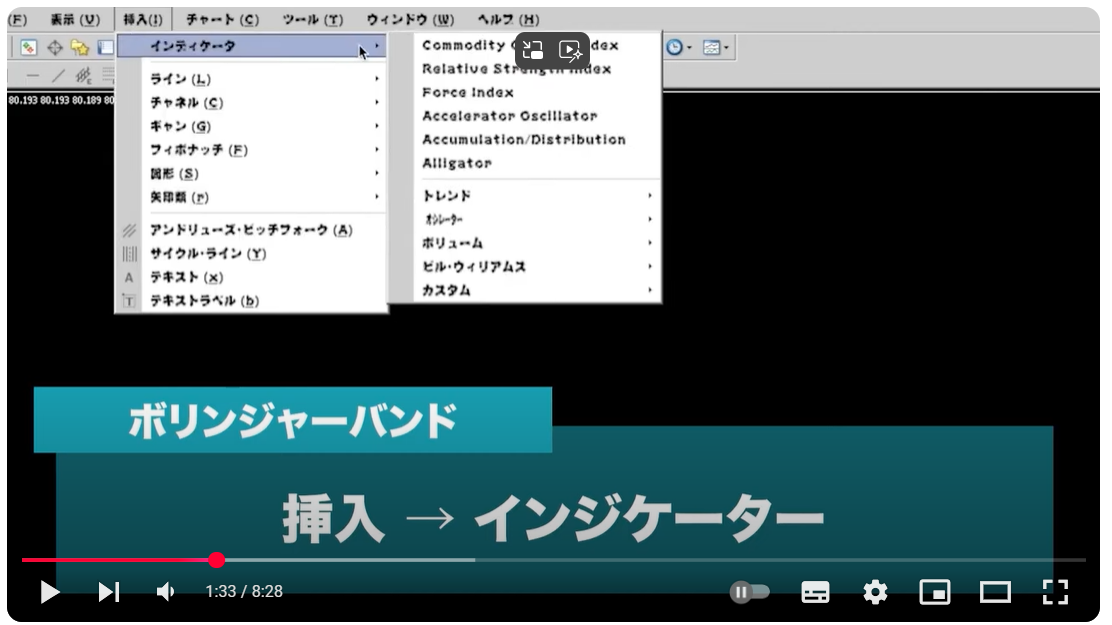The image size is (1112, 625).
Task: Choose テキストラベル (b) from insert menu
Action: 204,300
